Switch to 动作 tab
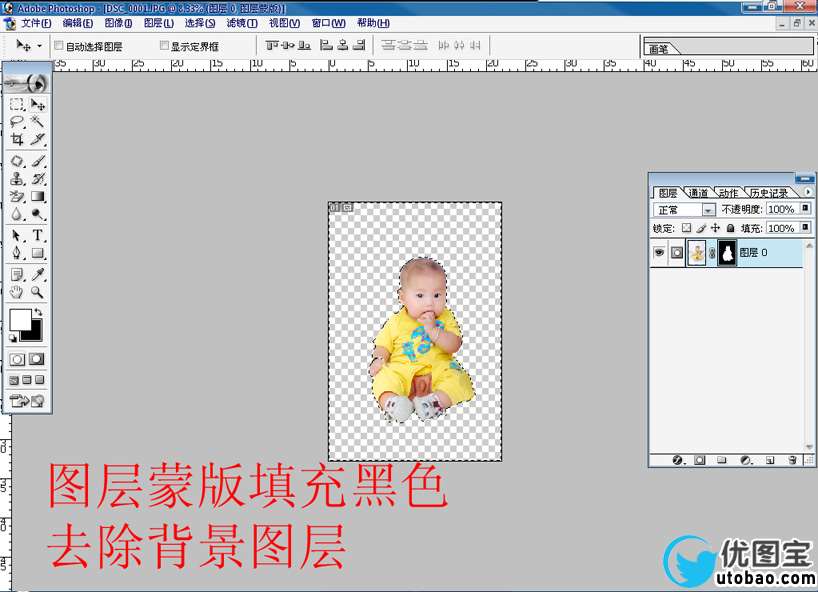Image resolution: width=818 pixels, height=592 pixels. pyautogui.click(x=729, y=193)
